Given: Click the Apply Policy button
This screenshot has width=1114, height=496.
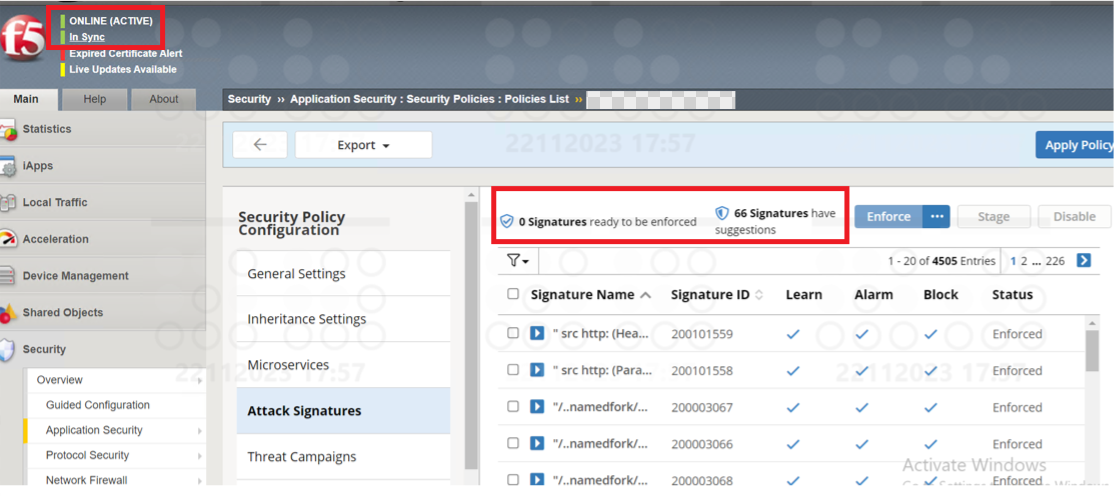Looking at the screenshot, I should coord(1074,145).
